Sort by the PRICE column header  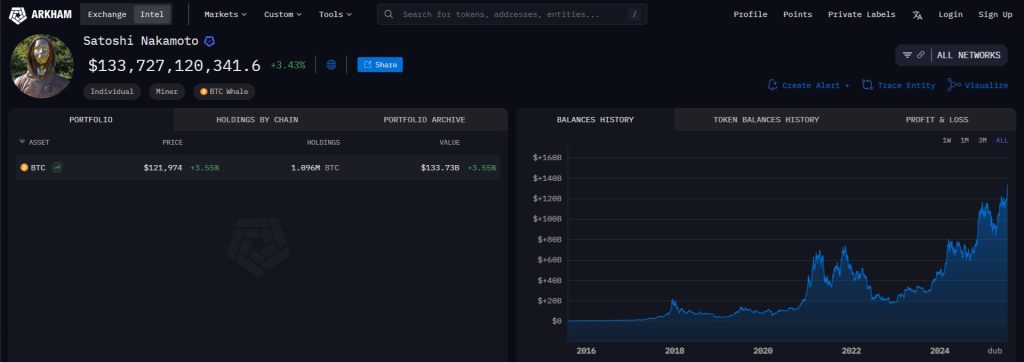(x=172, y=142)
